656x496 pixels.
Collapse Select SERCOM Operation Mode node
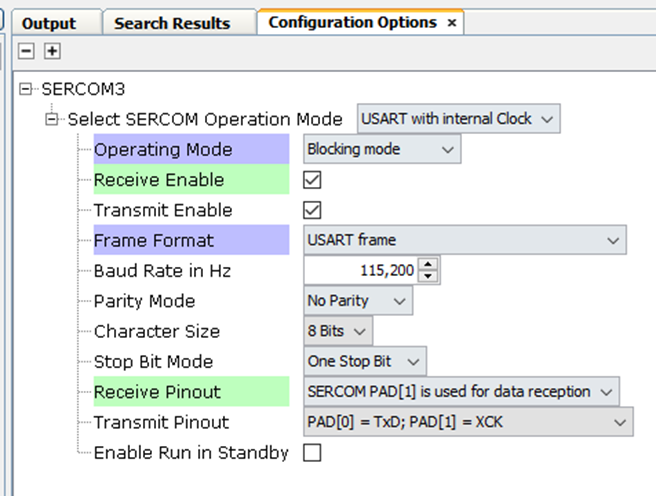53,119
